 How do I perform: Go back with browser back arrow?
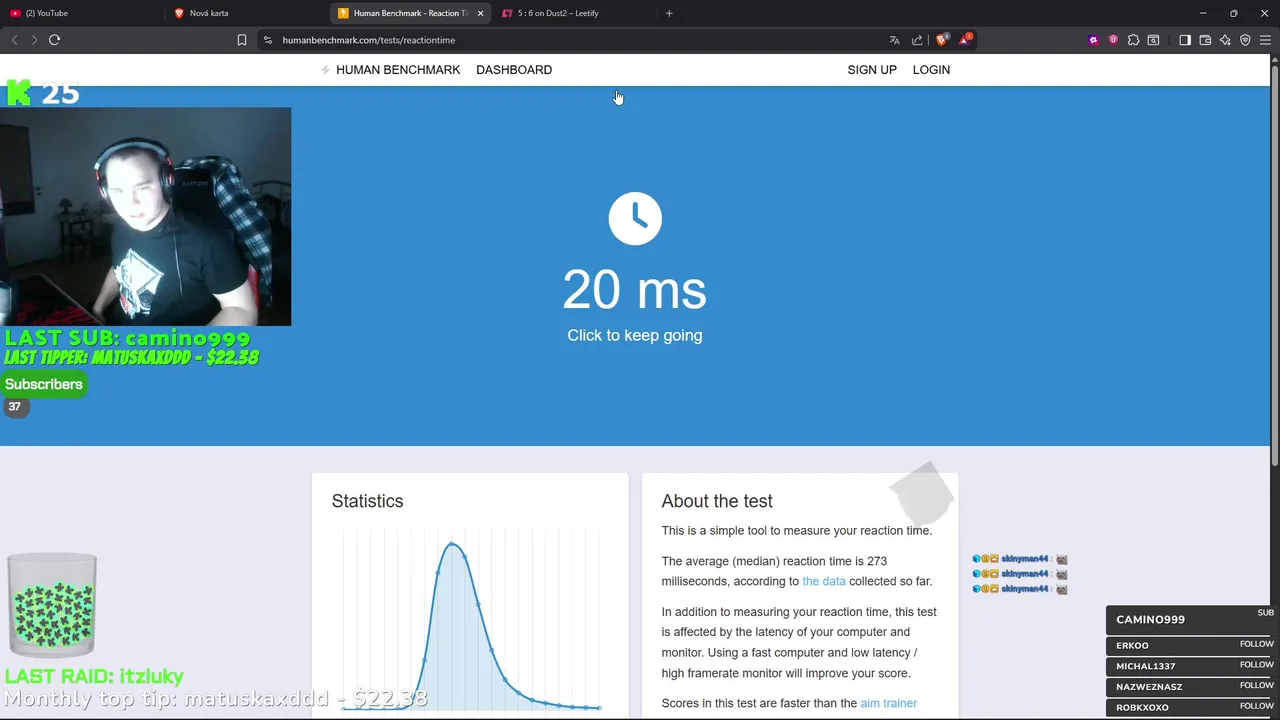14,40
